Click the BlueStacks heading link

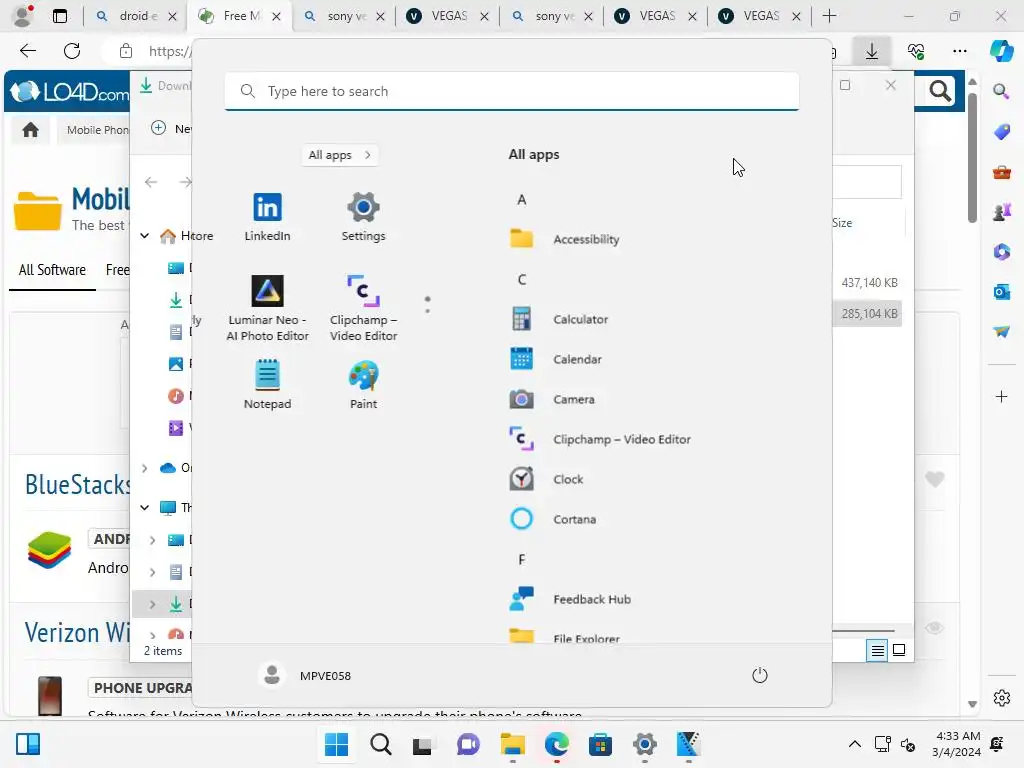tap(77, 485)
